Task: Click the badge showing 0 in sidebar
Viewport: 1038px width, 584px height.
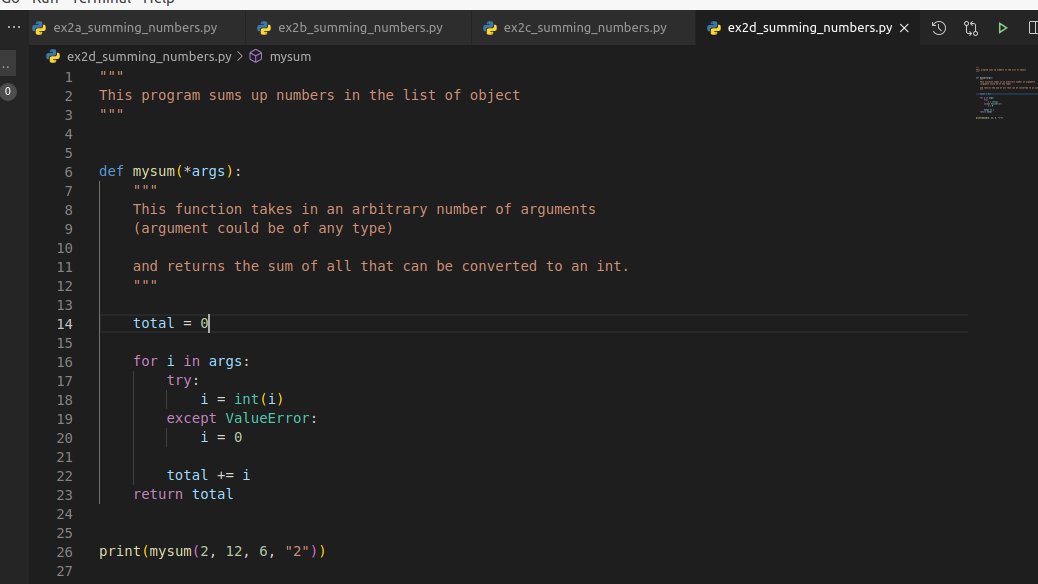Action: click(8, 91)
